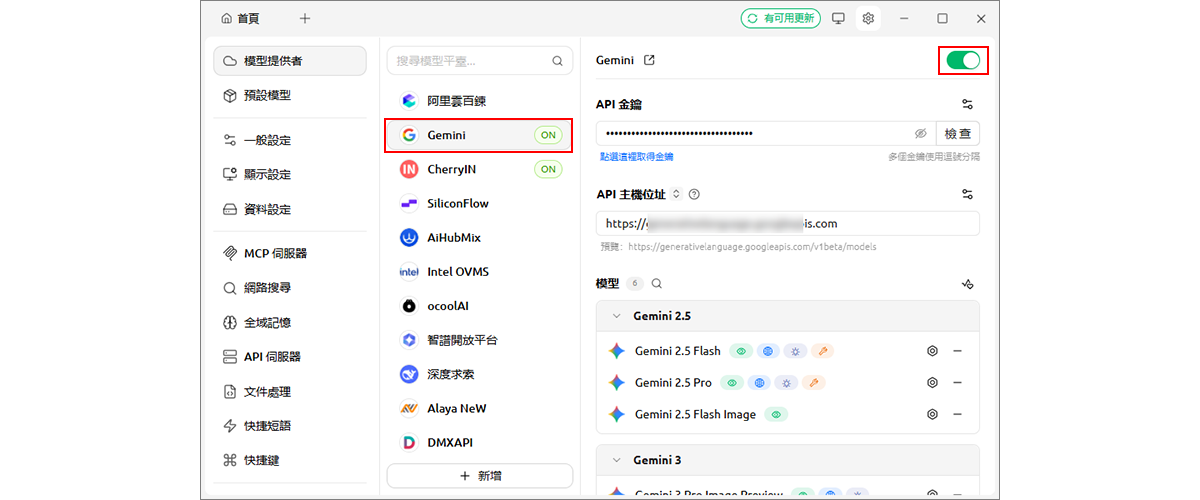Open 快捷短語 settings
The height and width of the screenshot is (500, 1200).
pos(290,426)
